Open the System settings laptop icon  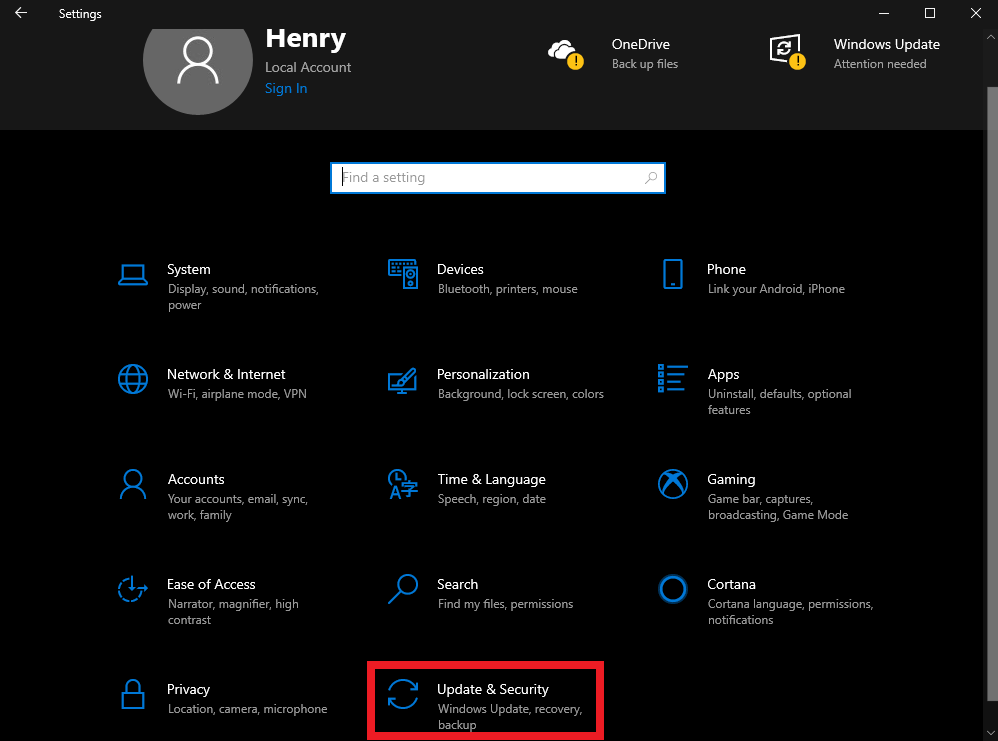[133, 275]
